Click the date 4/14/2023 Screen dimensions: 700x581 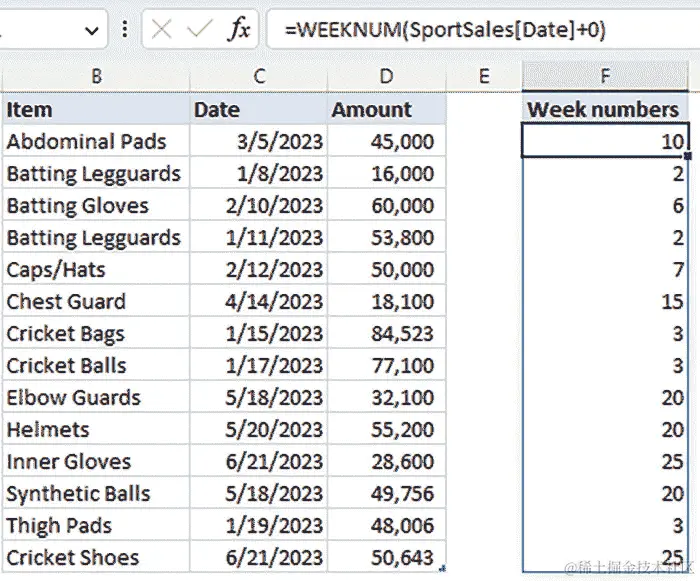pyautogui.click(x=258, y=301)
